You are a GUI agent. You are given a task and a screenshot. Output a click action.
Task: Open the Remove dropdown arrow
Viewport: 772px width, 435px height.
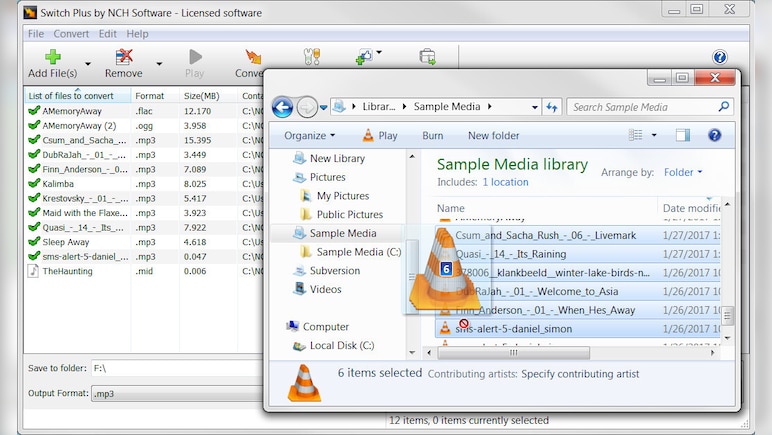[x=159, y=63]
